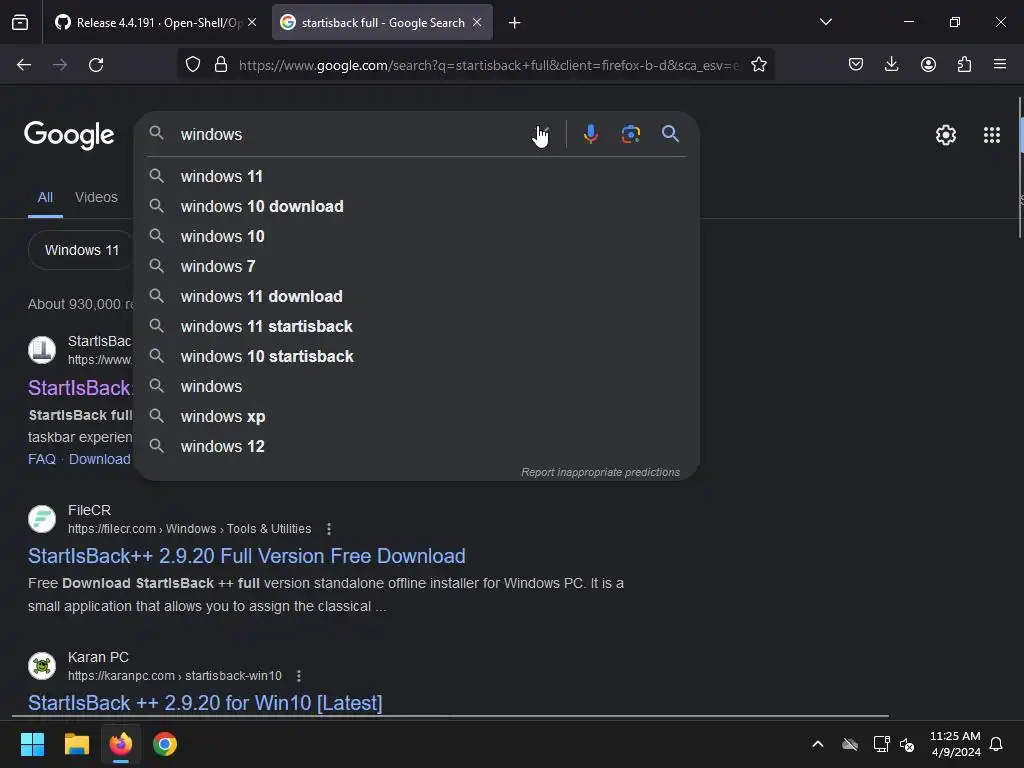Open StartIsBack ++ 2.9.20 for Win10 link
Viewport: 1024px width, 768px height.
click(205, 703)
